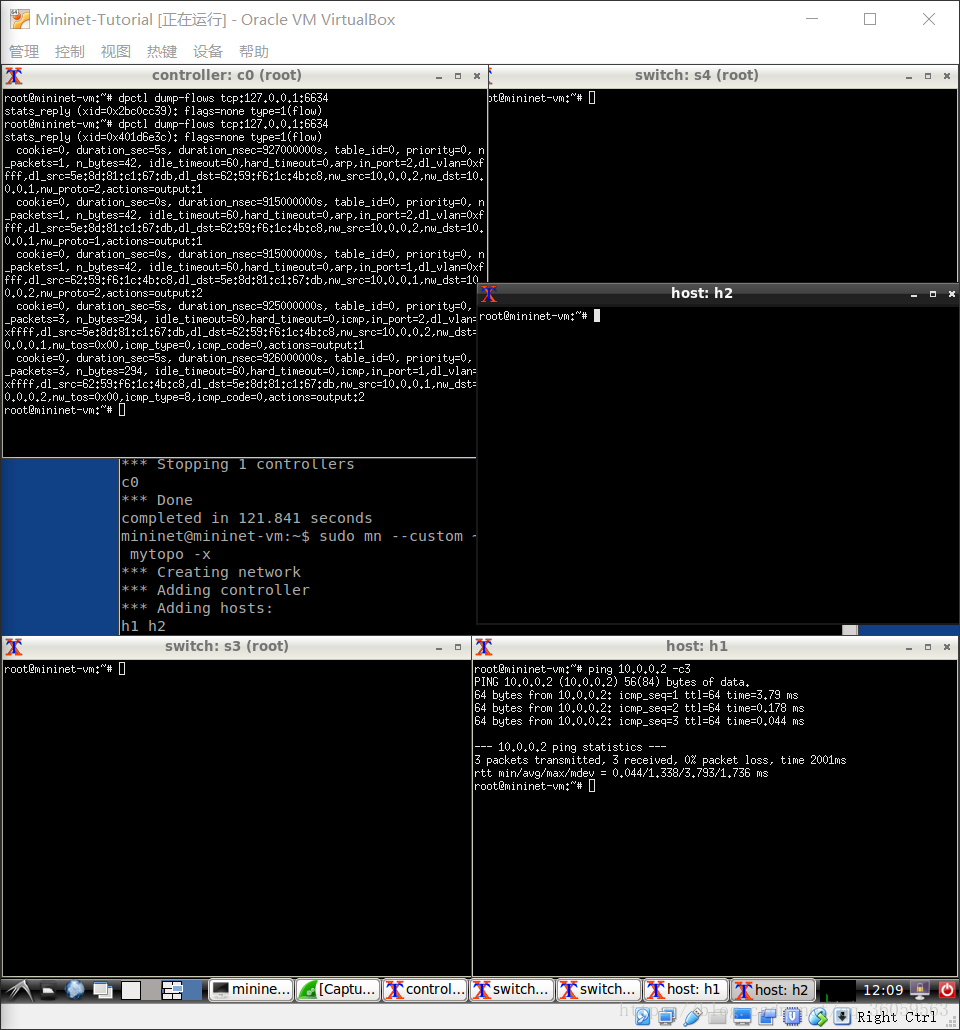Activate the first switch... taskbar button
The width and height of the screenshot is (960, 1030).
(512, 990)
